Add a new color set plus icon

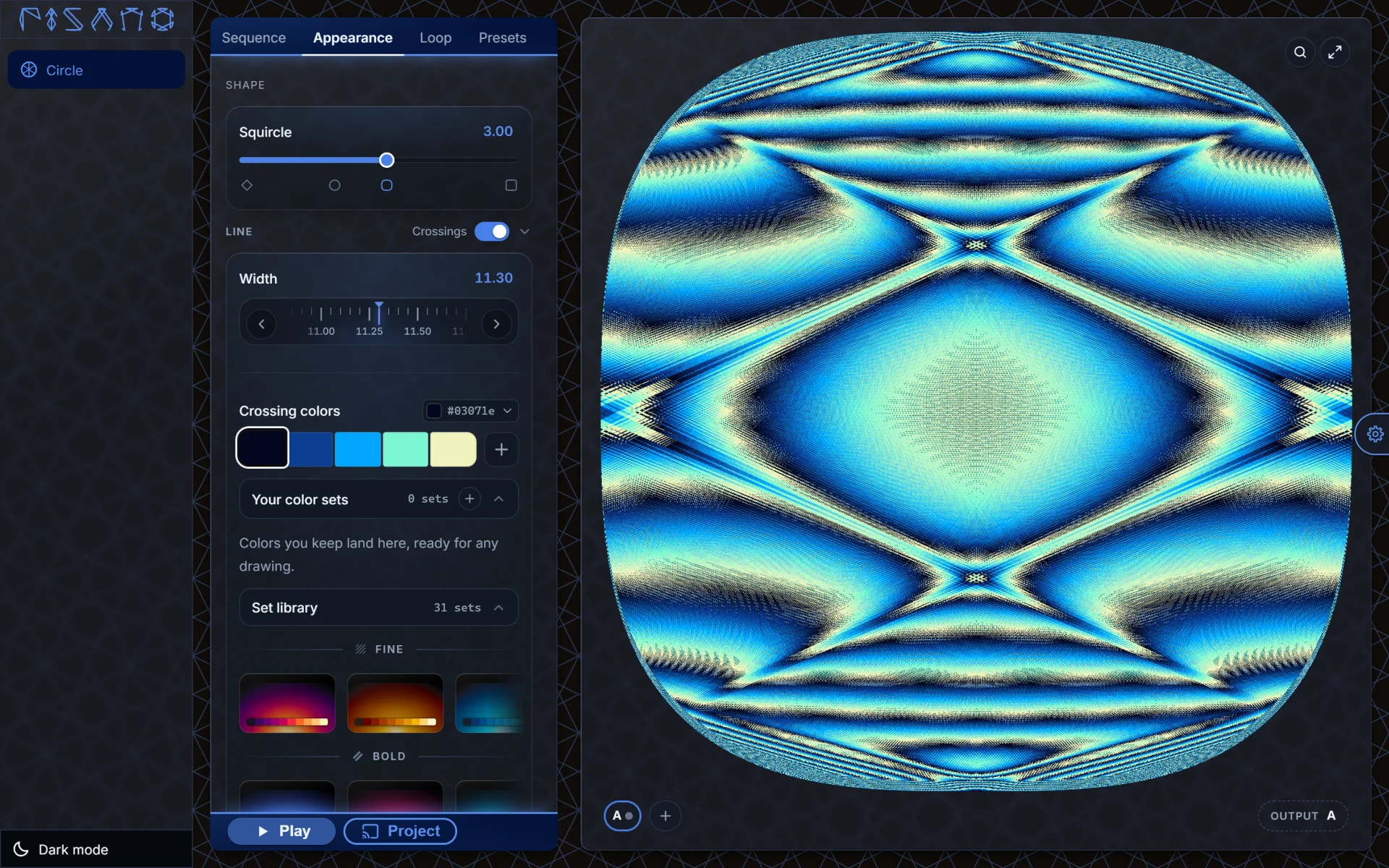point(470,499)
